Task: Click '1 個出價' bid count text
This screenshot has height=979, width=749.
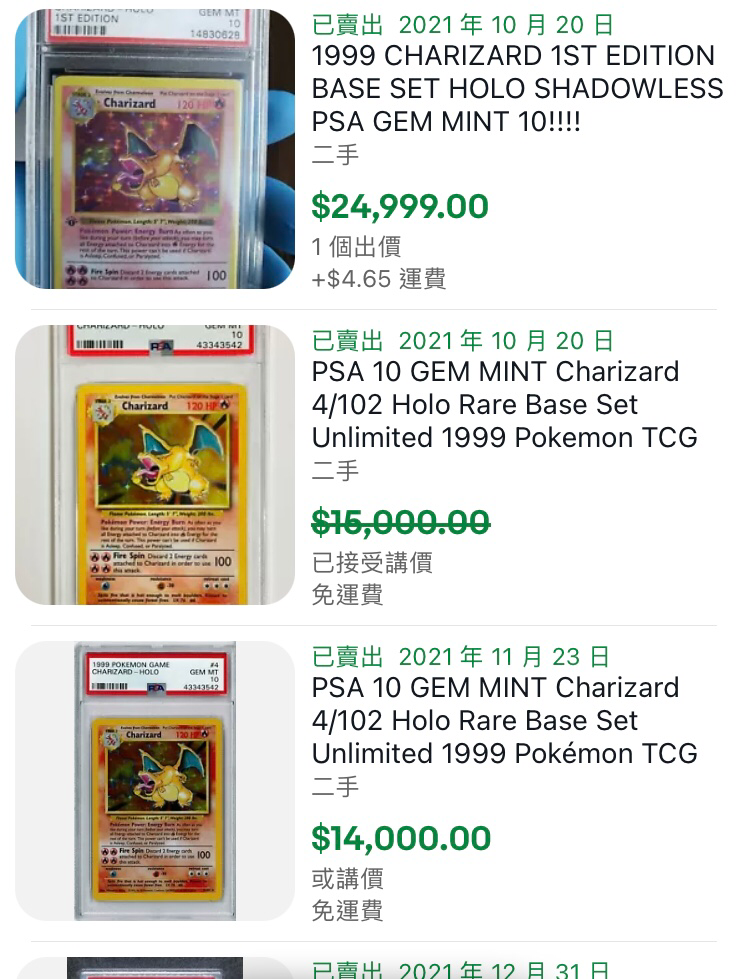Action: coord(356,247)
